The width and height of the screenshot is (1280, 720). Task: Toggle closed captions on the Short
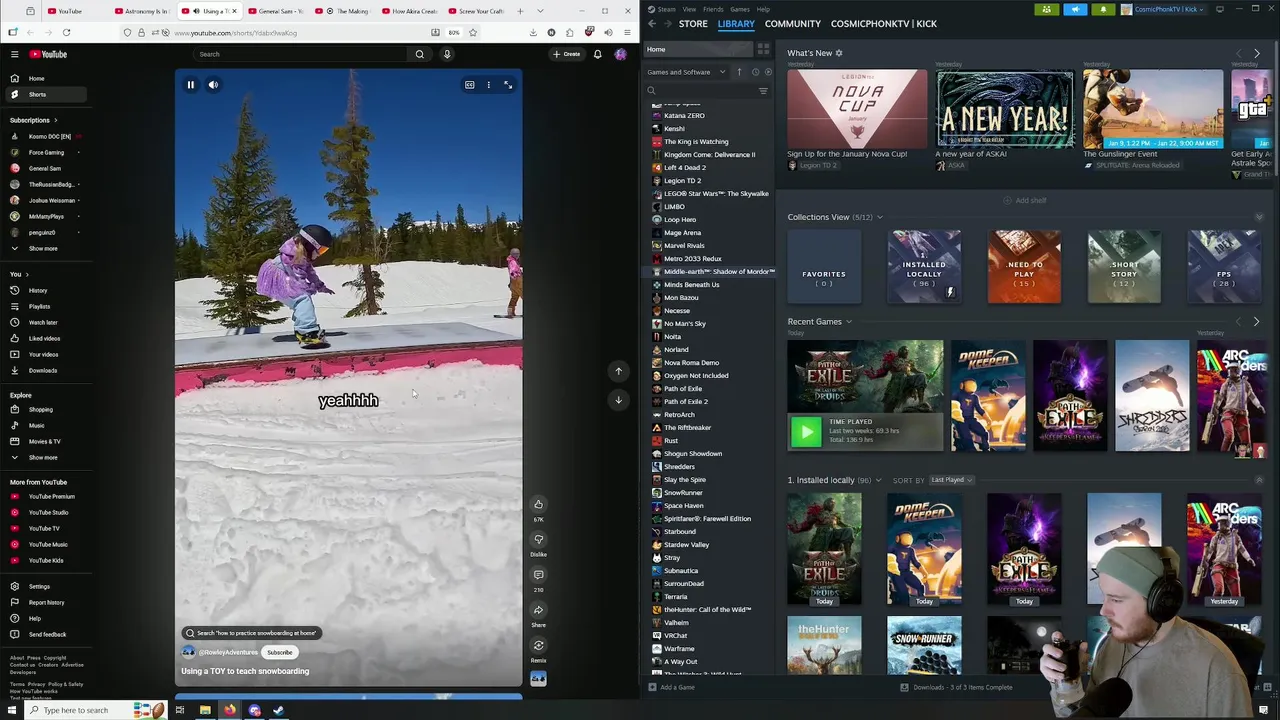(x=469, y=85)
